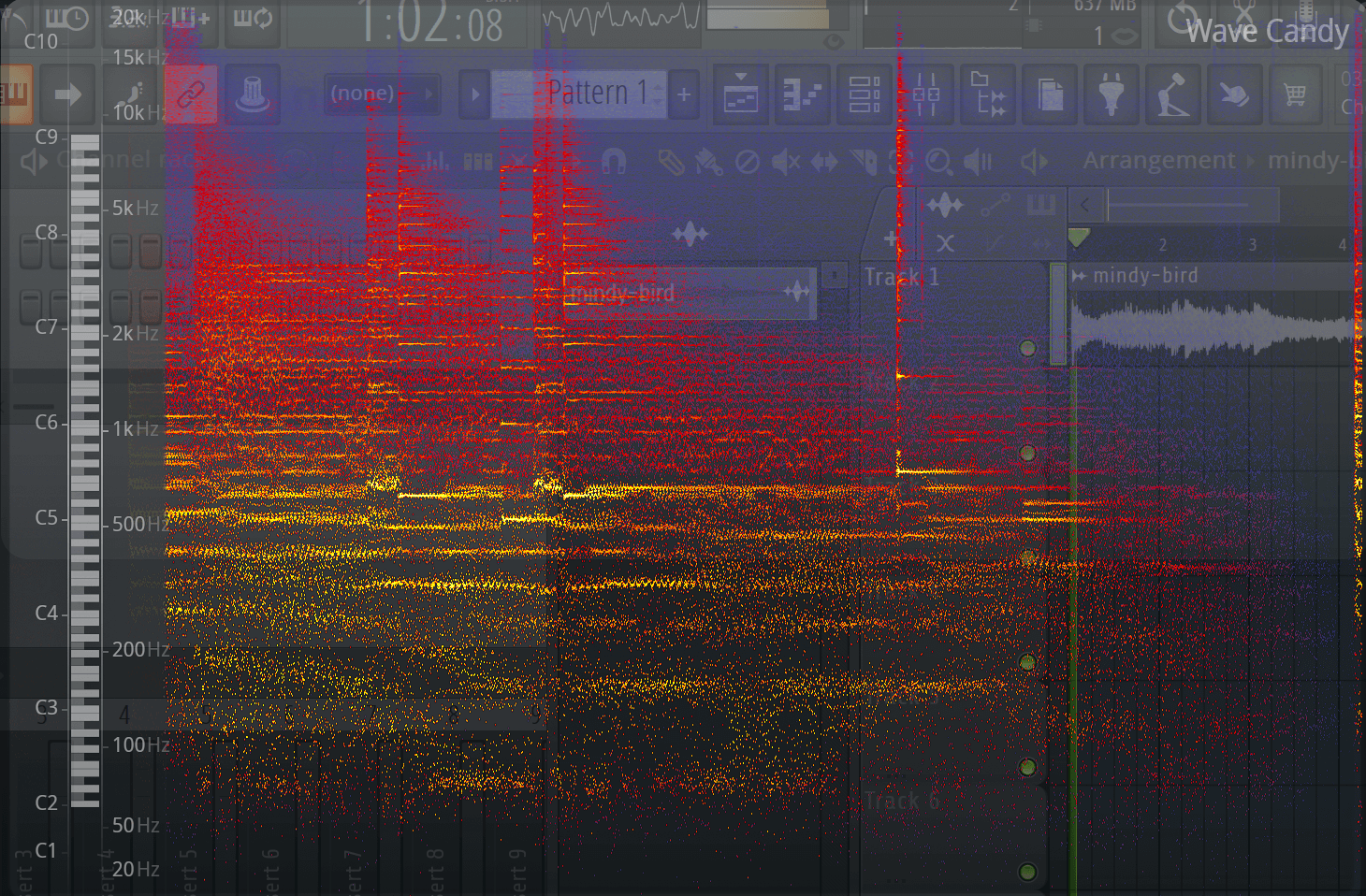The image size is (1366, 896).
Task: Expand pattern list arrow left of Pattern 1
Action: [474, 94]
